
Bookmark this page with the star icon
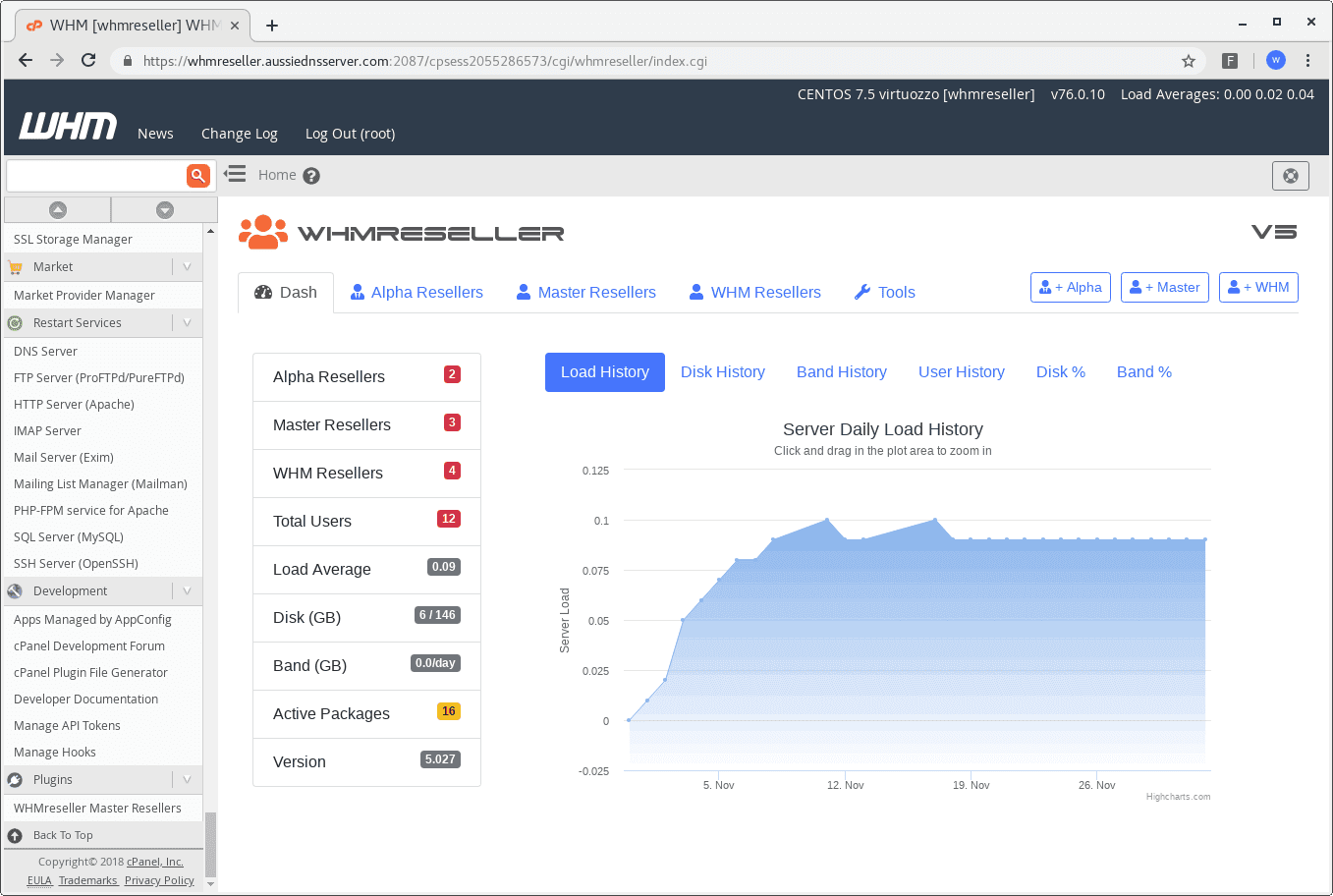(x=1189, y=61)
